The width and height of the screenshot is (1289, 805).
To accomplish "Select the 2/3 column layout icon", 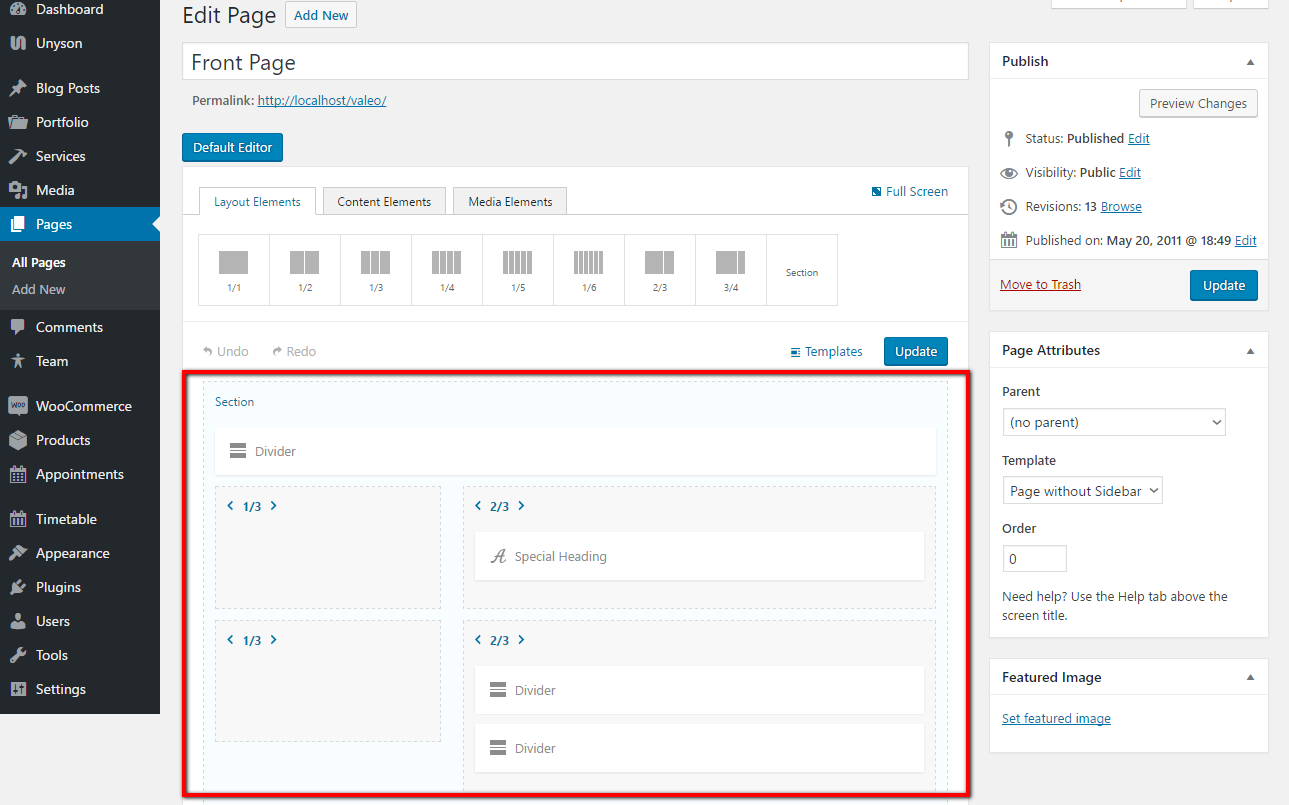I will pyautogui.click(x=659, y=264).
